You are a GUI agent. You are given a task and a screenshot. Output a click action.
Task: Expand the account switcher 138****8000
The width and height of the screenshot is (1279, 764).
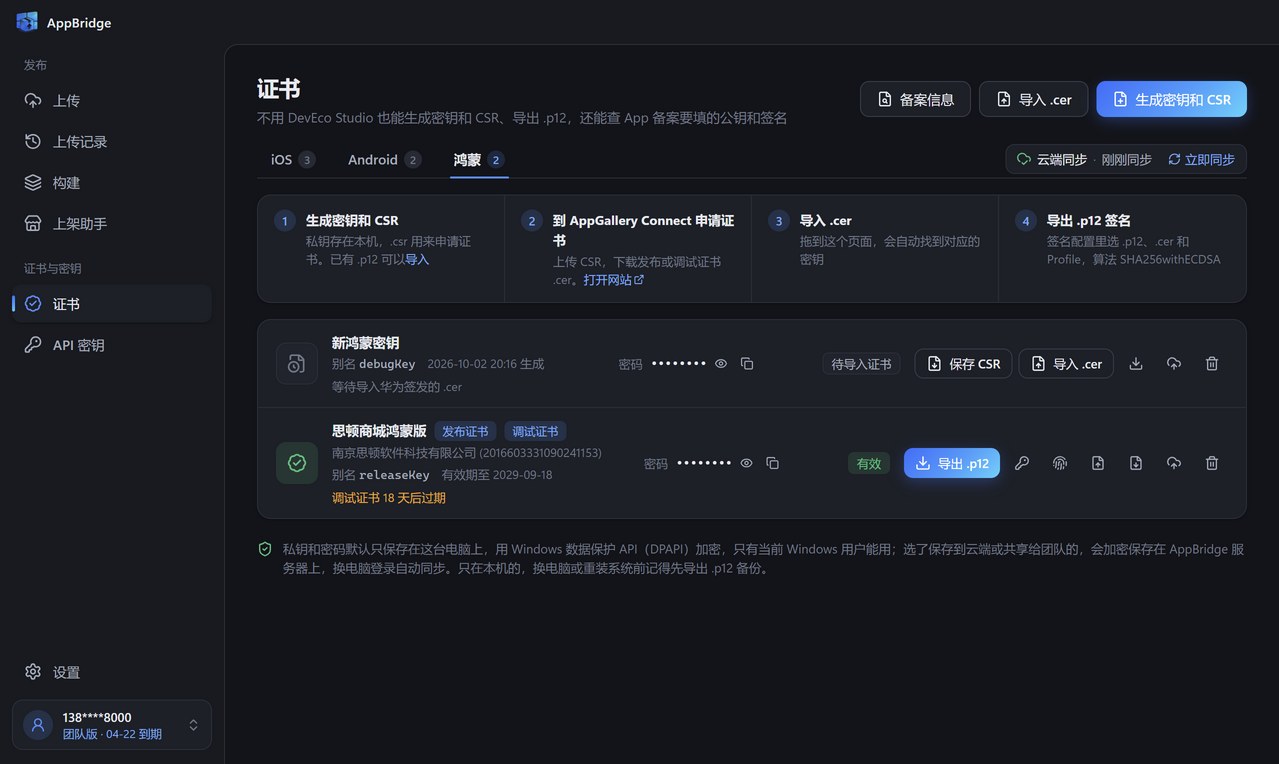(x=112, y=725)
